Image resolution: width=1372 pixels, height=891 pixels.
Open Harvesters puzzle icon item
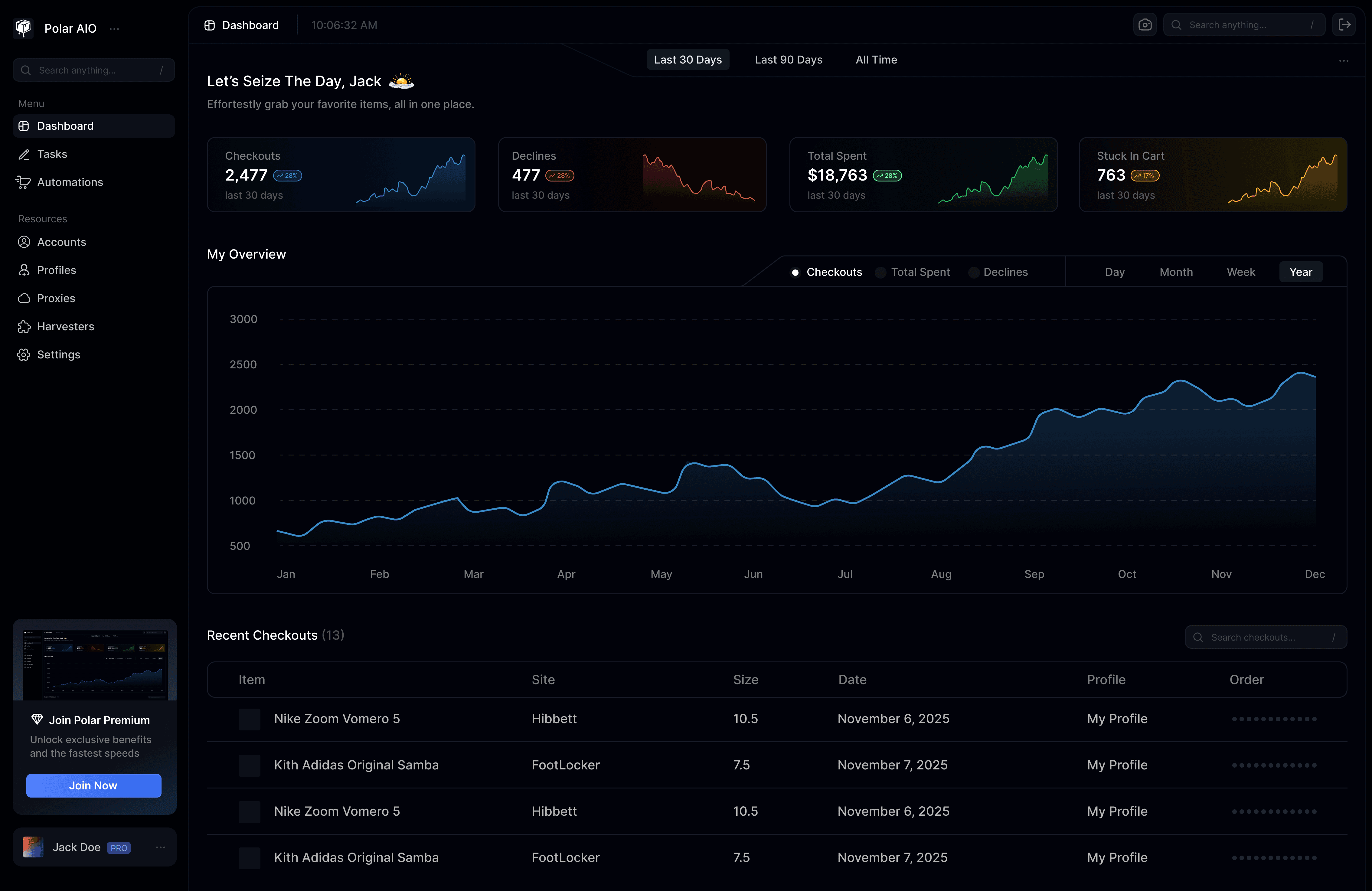click(x=24, y=327)
